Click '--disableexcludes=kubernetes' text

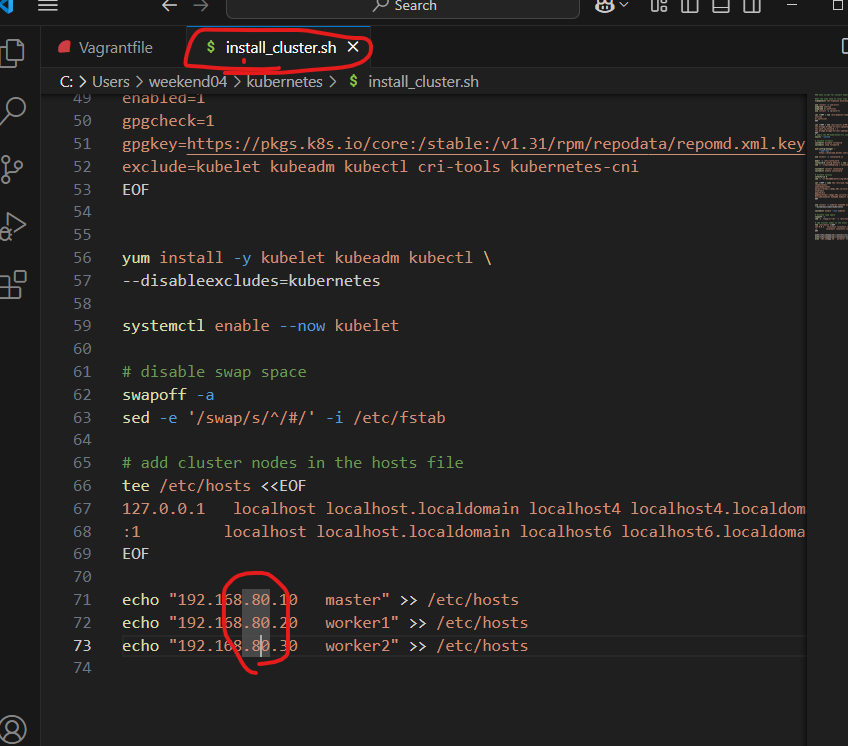pos(251,281)
